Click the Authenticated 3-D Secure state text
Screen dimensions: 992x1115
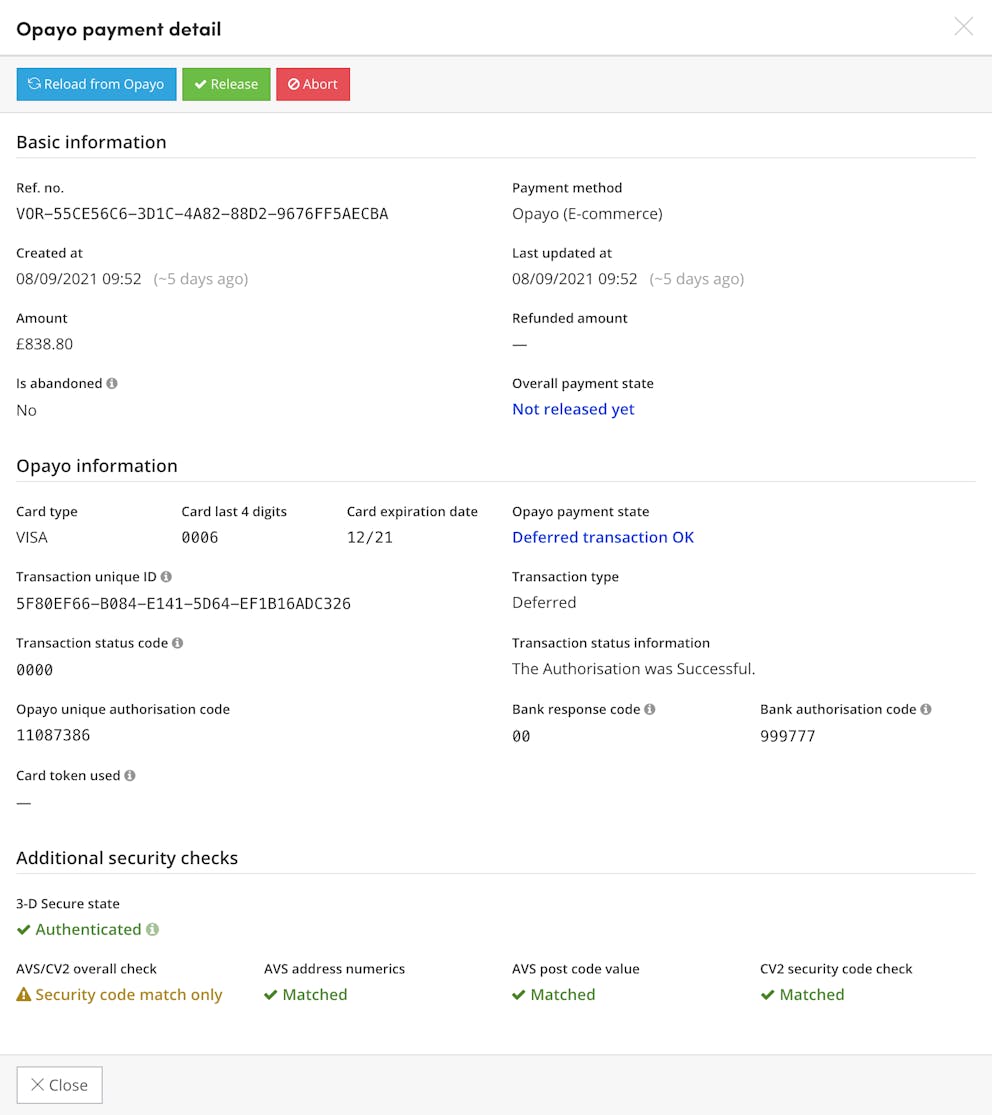point(88,929)
